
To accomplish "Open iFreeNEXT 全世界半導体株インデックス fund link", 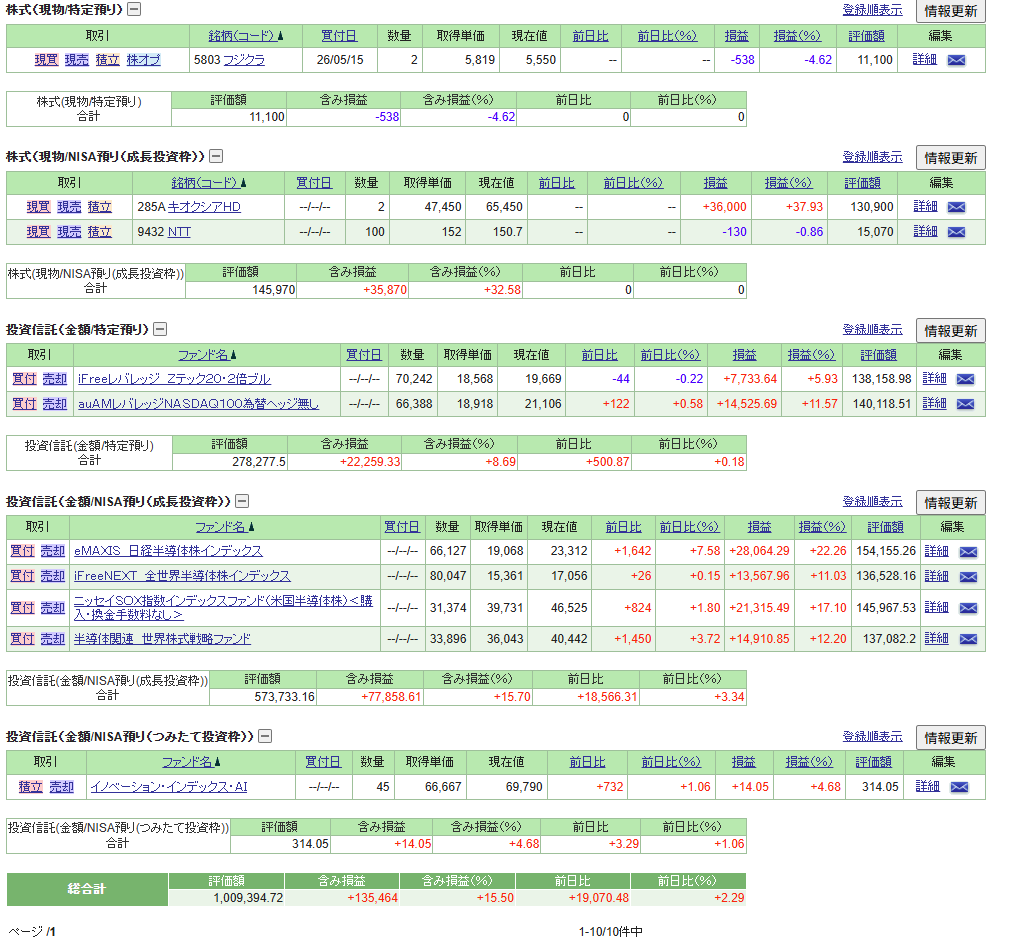I will pos(182,576).
